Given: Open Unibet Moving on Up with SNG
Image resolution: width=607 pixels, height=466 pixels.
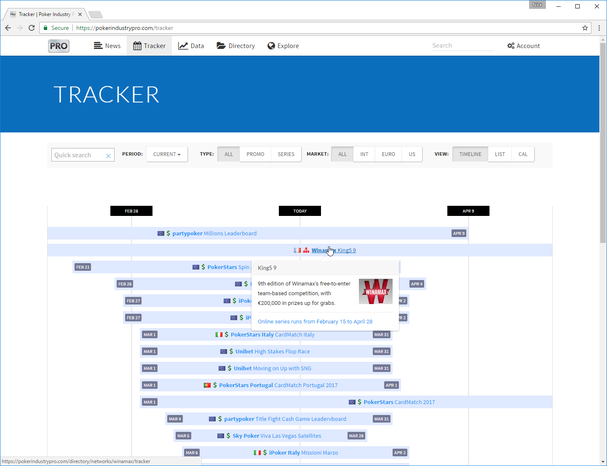Looking at the screenshot, I should tap(272, 368).
